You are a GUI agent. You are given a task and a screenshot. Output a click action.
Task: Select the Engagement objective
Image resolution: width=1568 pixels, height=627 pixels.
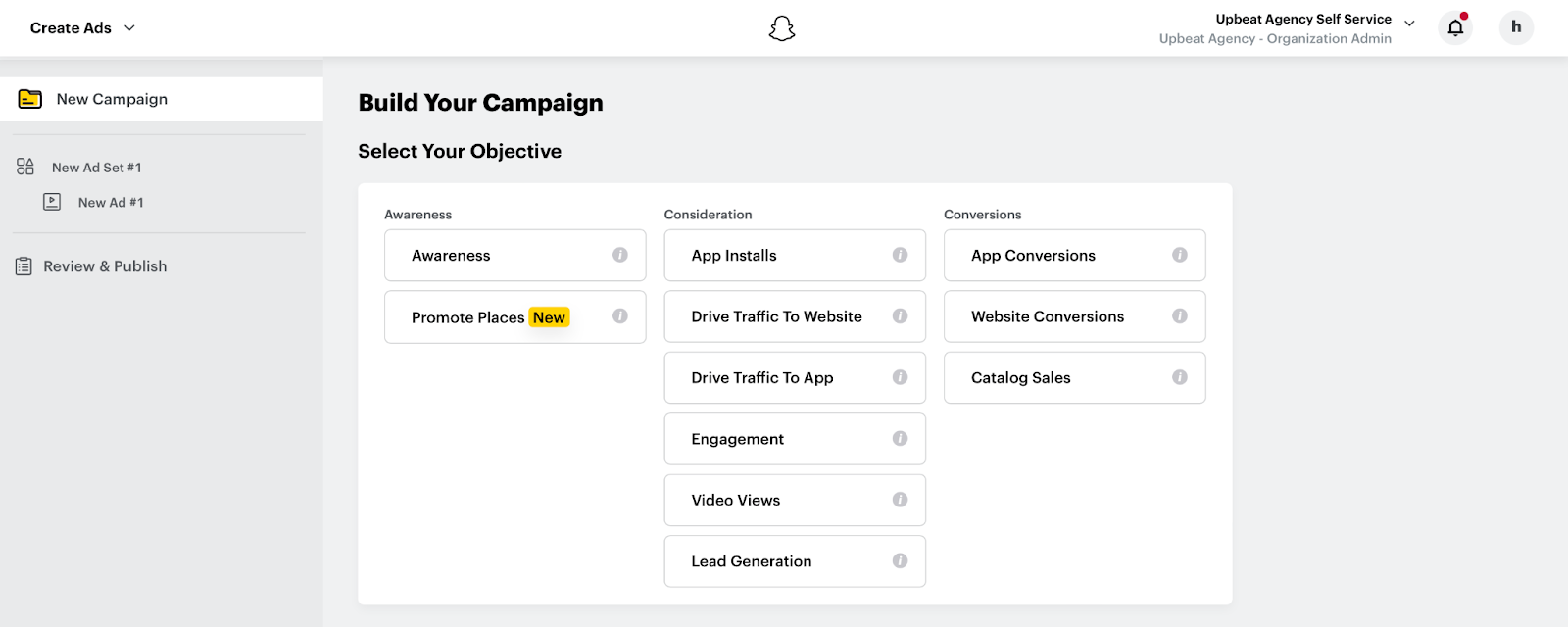[737, 439]
